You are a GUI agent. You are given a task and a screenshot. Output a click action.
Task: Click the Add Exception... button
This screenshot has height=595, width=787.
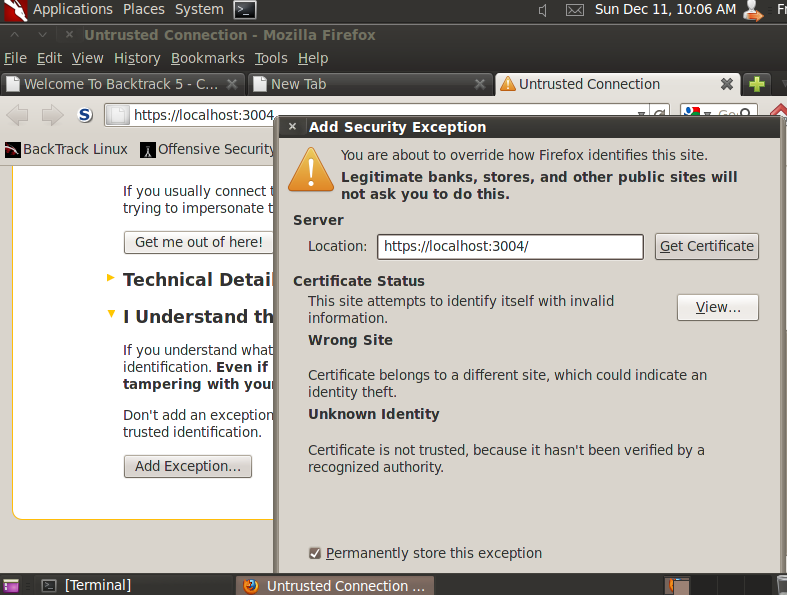click(x=188, y=466)
